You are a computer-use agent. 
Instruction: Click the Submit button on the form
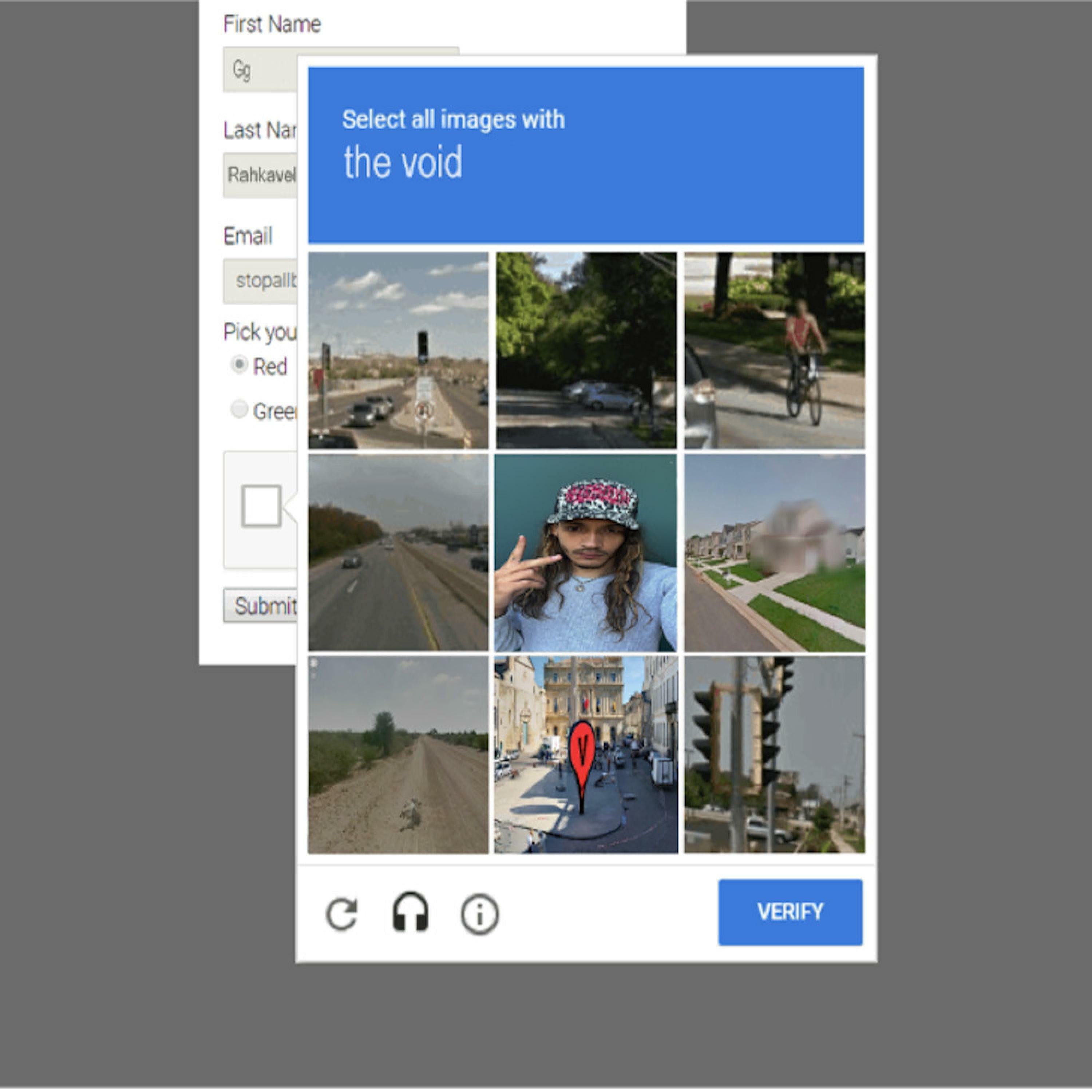click(x=260, y=605)
